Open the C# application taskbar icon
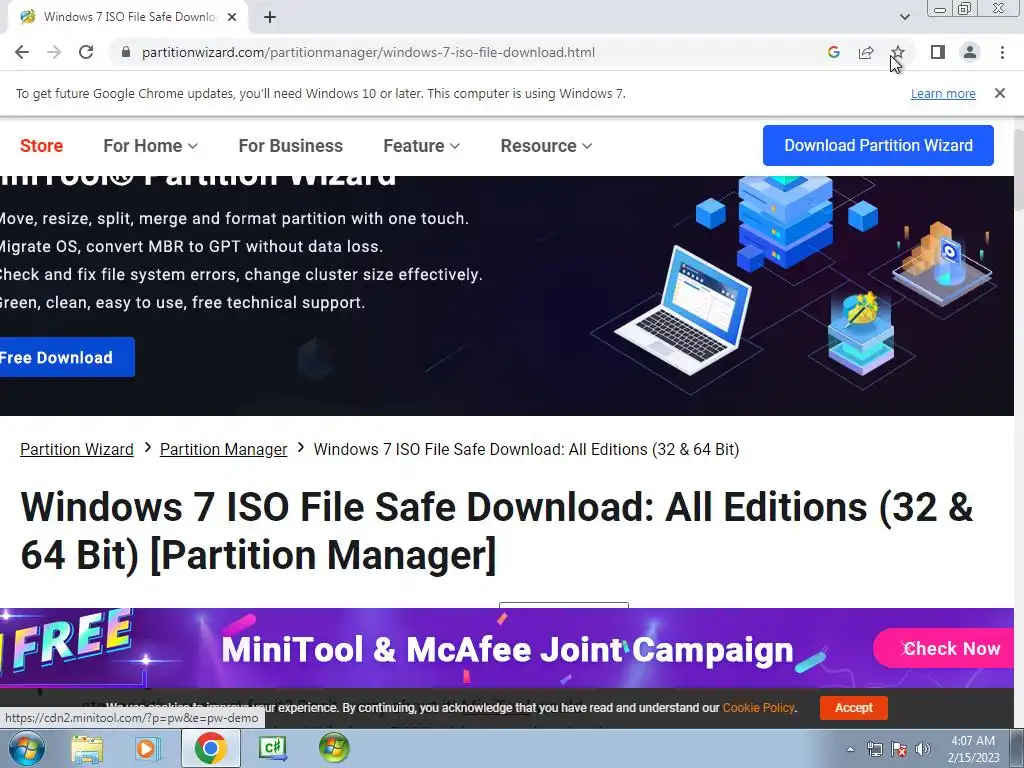Viewport: 1024px width, 768px height. coord(272,748)
